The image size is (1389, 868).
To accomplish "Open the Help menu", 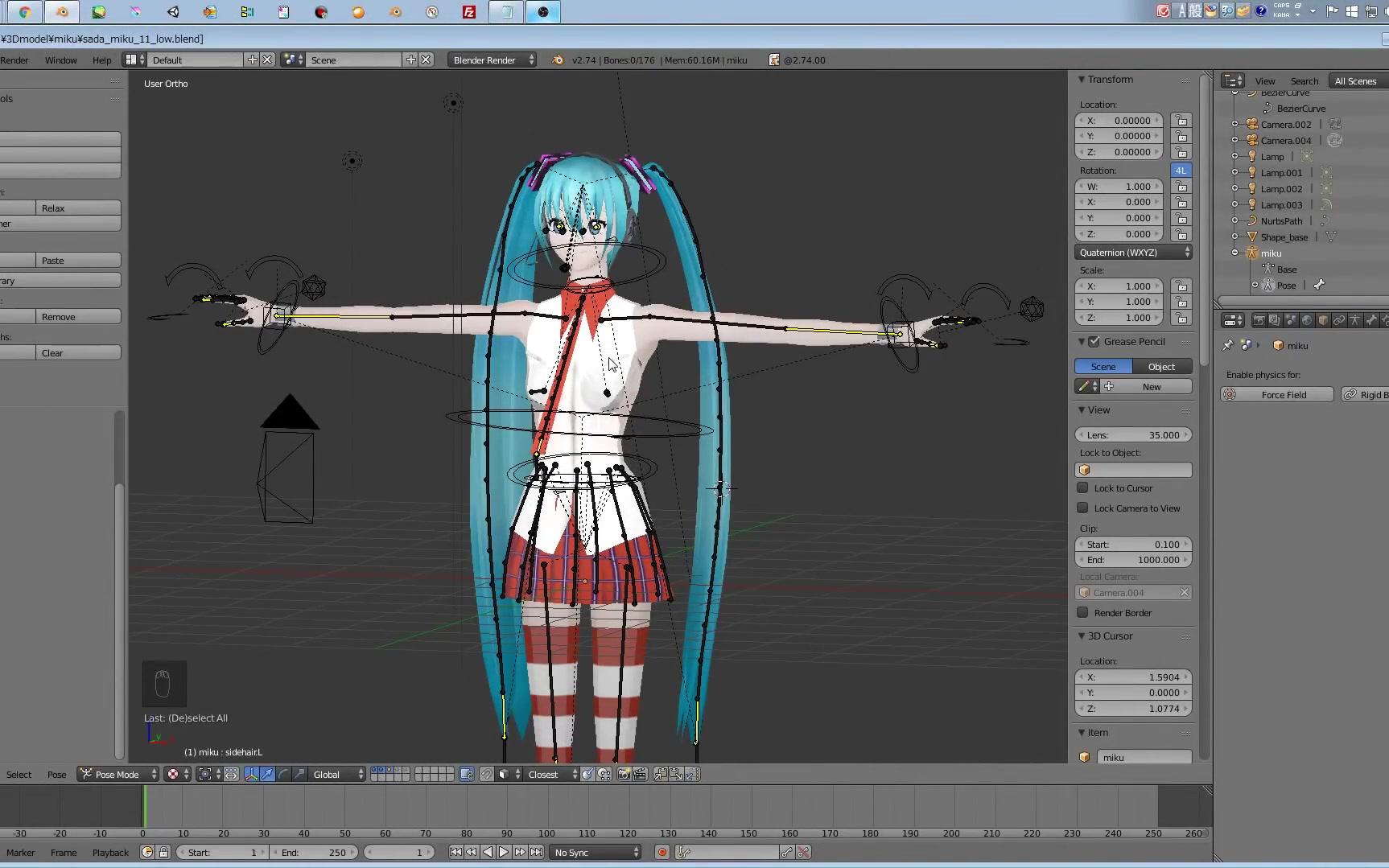I will 102,60.
